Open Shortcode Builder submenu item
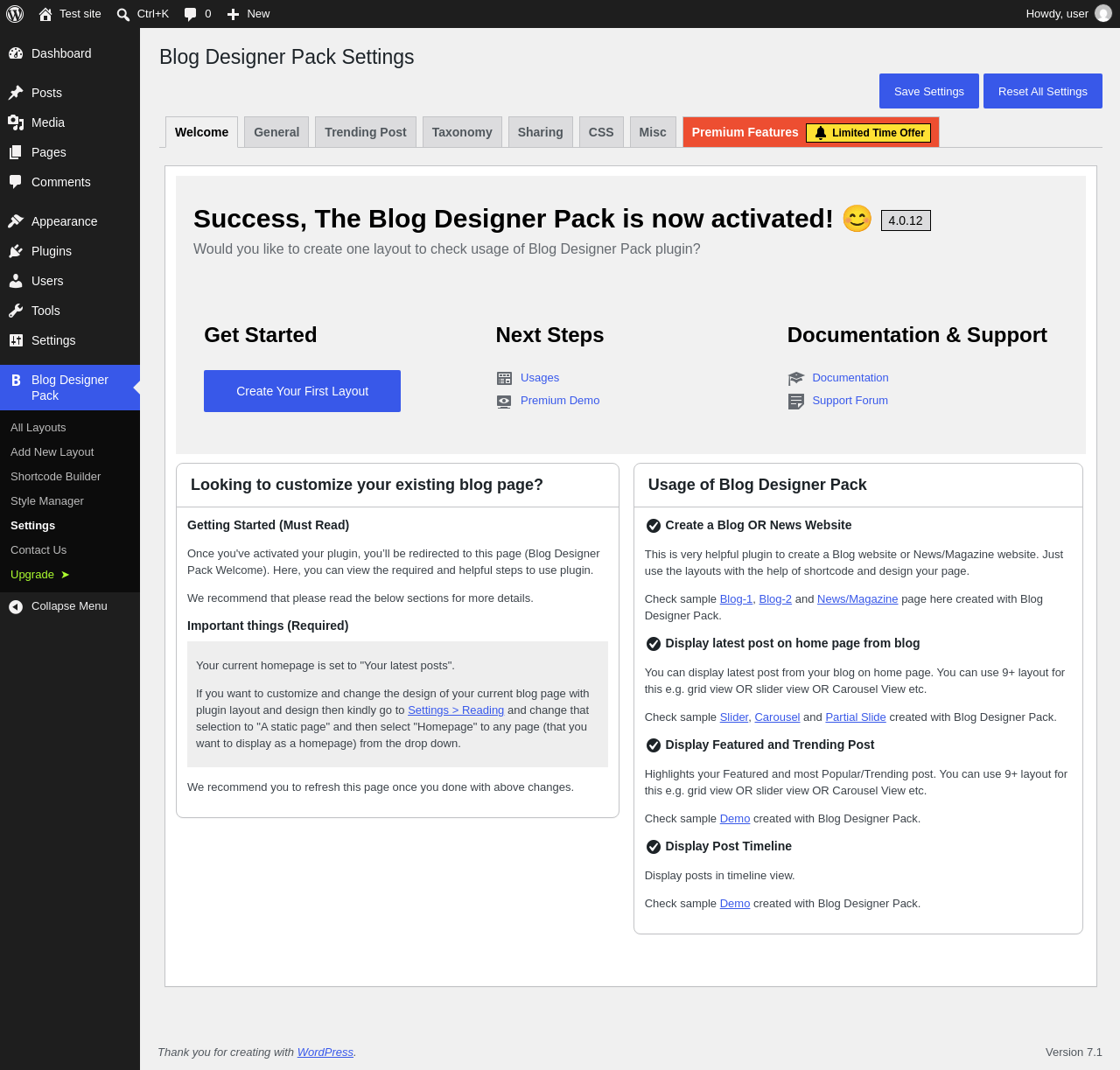Viewport: 1120px width, 1070px height. tap(70, 477)
